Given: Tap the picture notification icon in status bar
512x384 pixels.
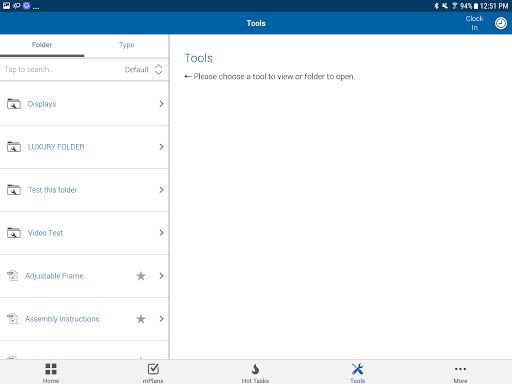Looking at the screenshot, I should tap(6, 6).
